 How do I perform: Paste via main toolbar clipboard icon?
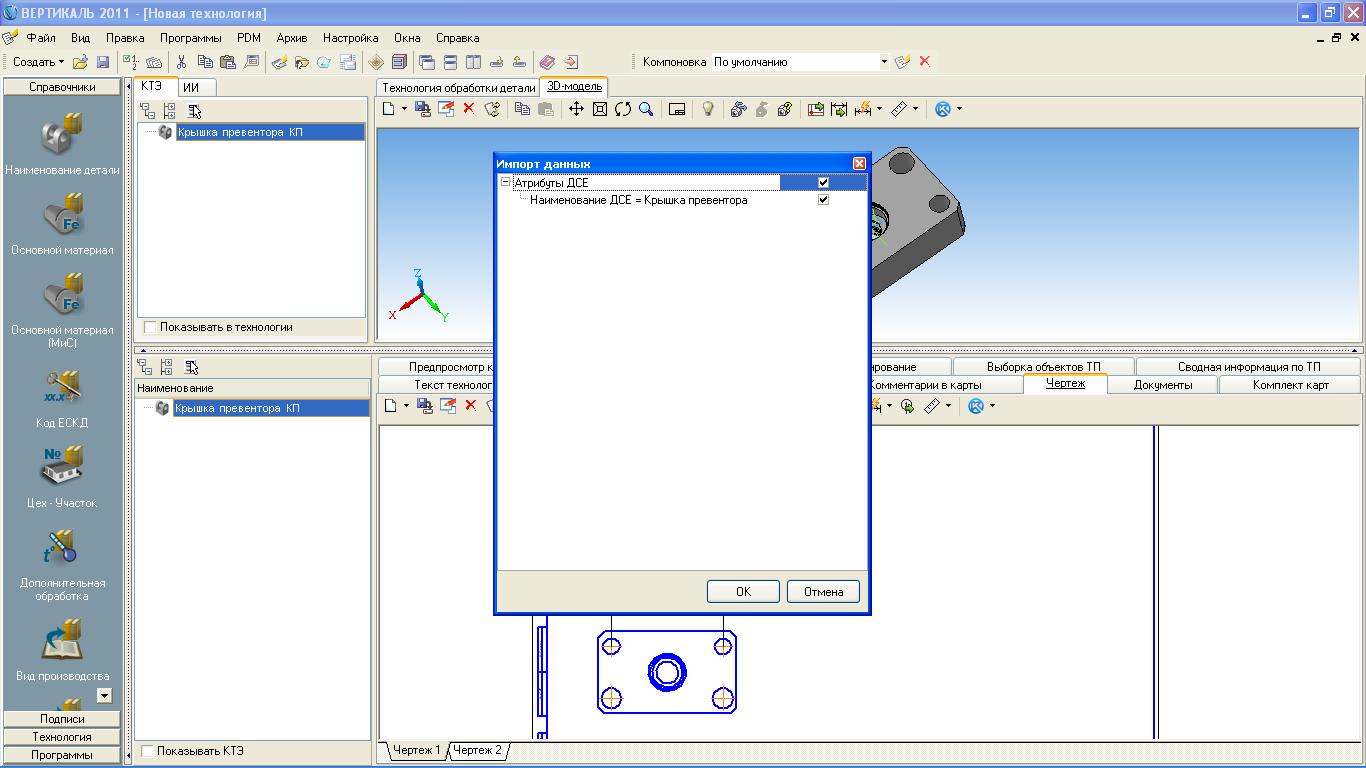tap(227, 62)
